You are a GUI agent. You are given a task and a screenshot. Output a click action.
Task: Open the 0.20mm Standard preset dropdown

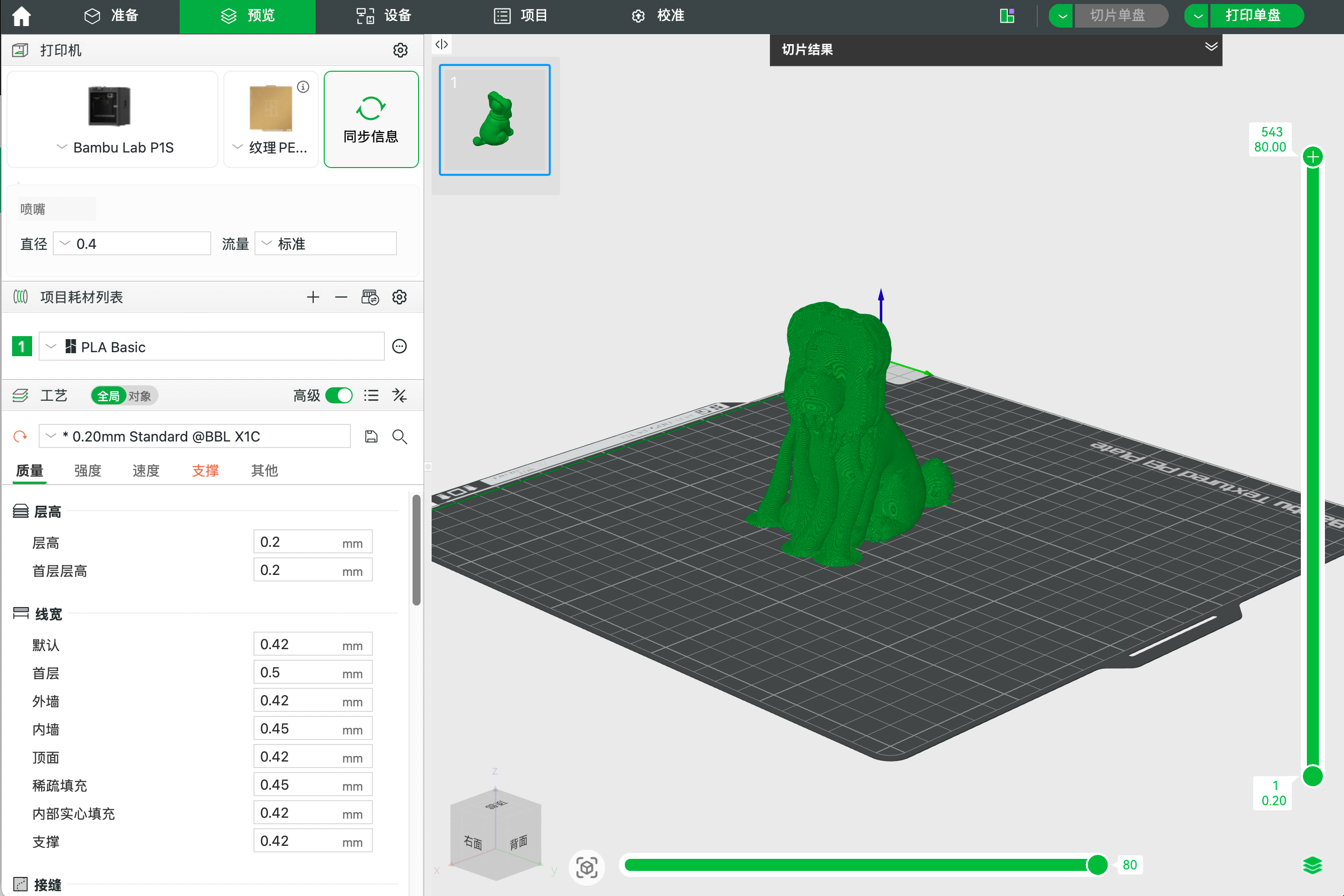pos(194,436)
